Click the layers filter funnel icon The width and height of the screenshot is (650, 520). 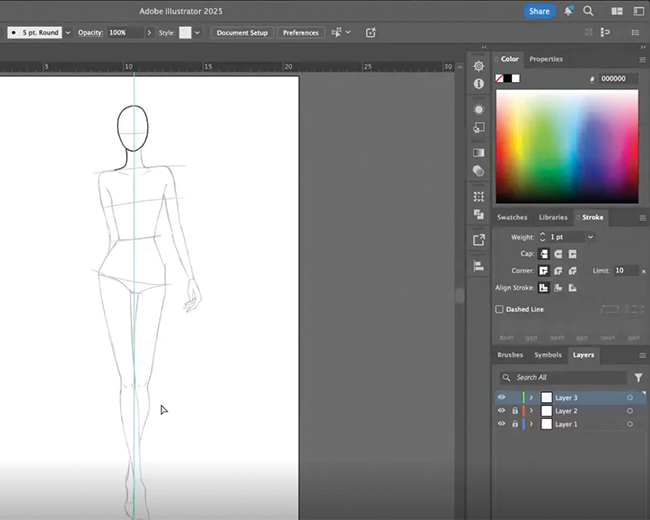point(638,378)
